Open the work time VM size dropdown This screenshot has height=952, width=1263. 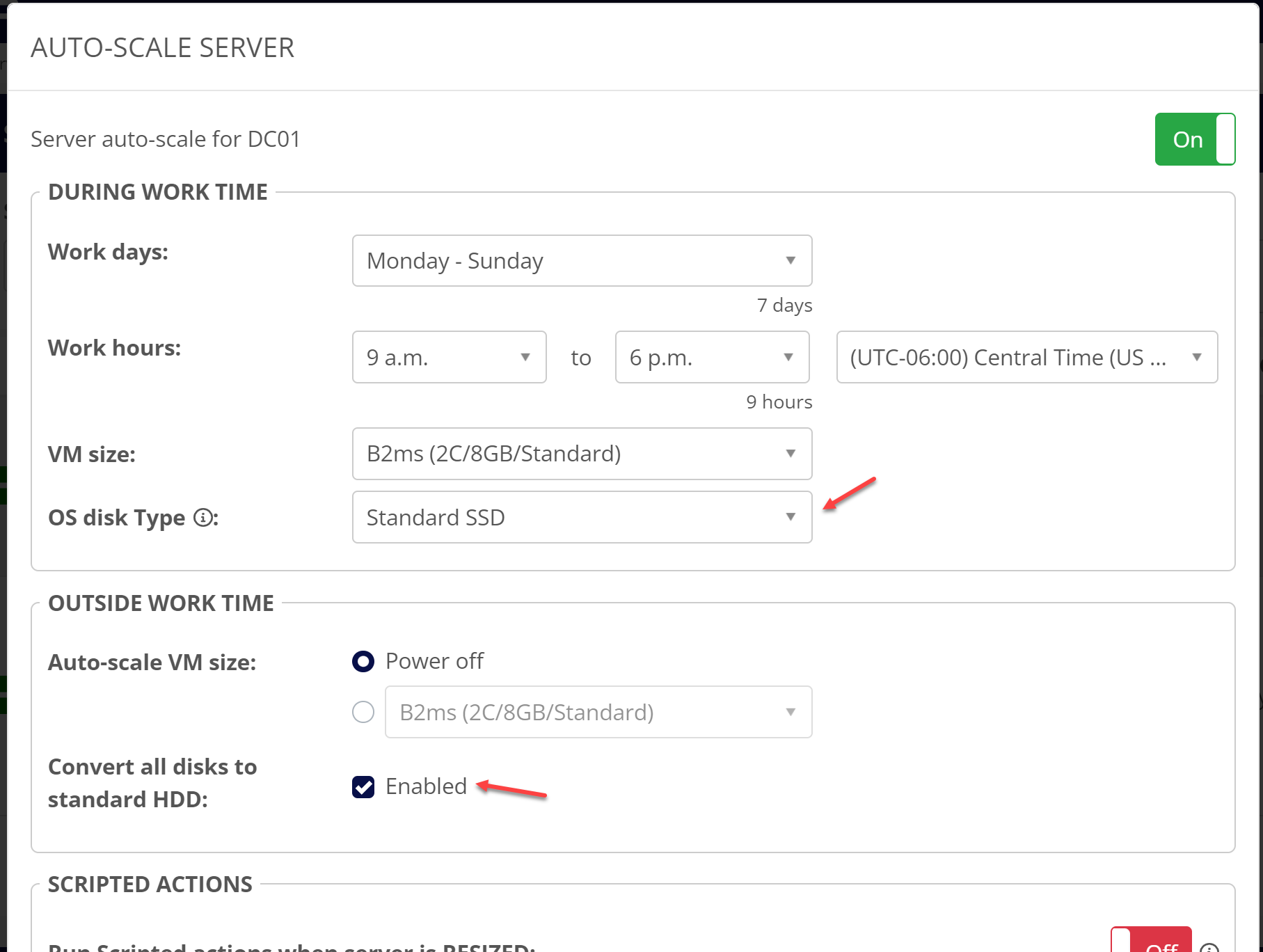[582, 454]
